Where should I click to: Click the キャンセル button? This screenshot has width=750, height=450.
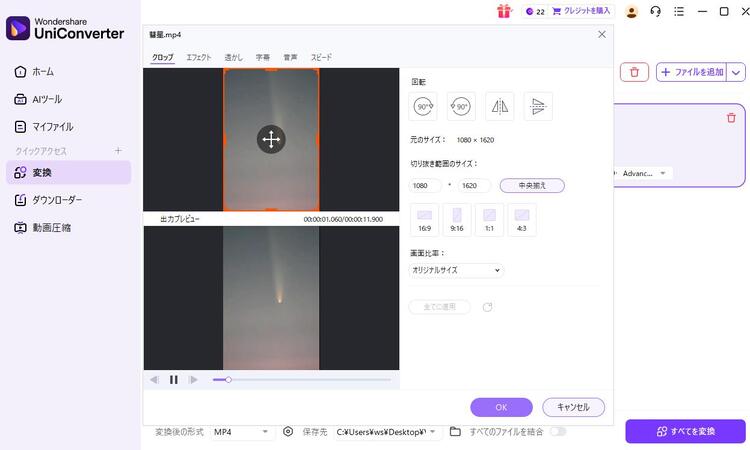tap(573, 407)
